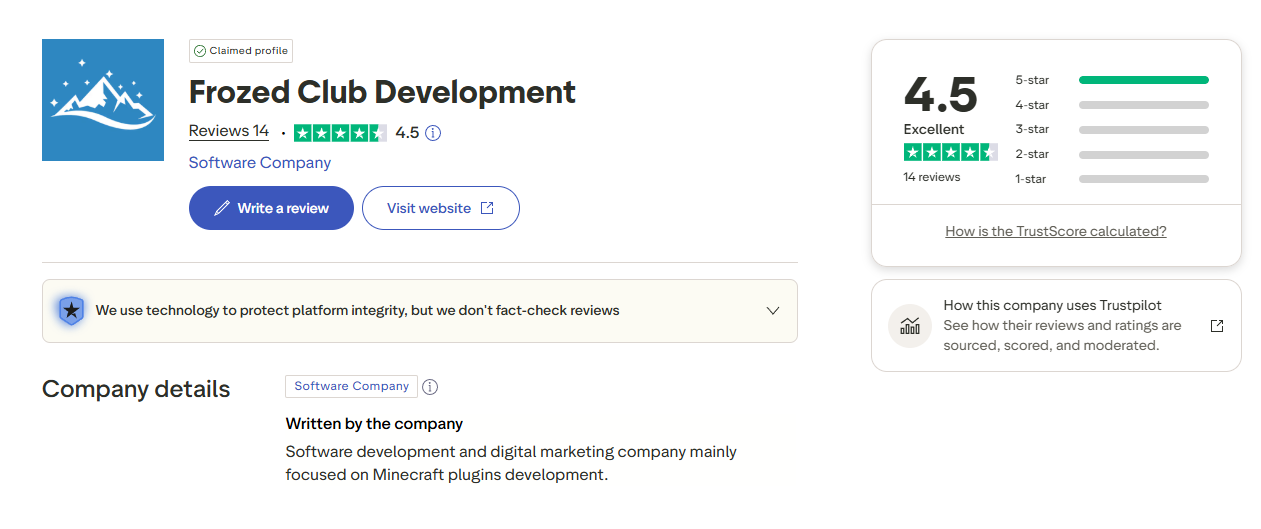The width and height of the screenshot is (1261, 529).
Task: Expand the platform integrity notice chevron
Action: (x=772, y=311)
